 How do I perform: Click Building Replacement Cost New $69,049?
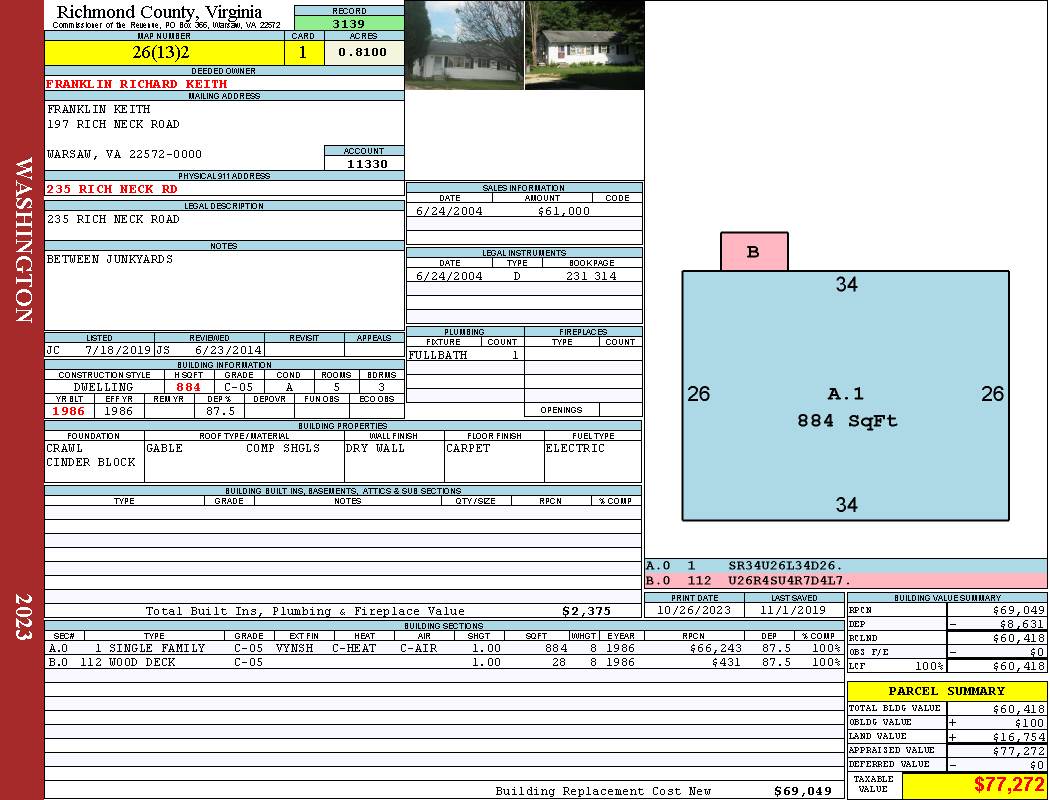(x=803, y=791)
